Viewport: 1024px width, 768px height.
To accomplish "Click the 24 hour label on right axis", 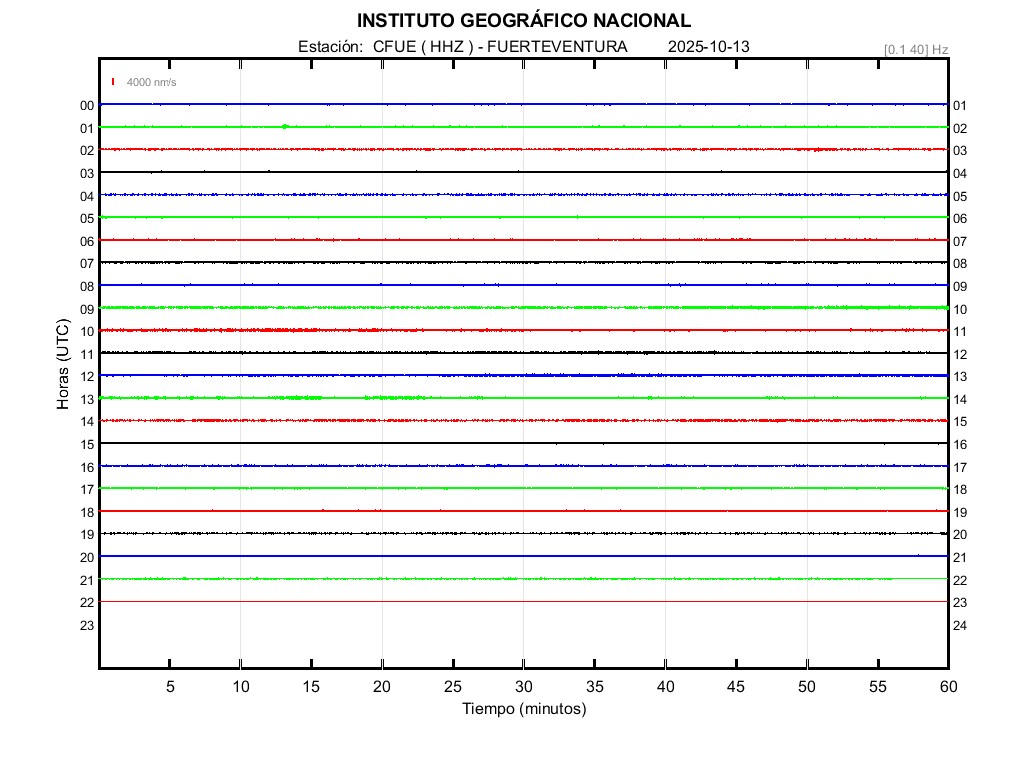I will (x=959, y=626).
